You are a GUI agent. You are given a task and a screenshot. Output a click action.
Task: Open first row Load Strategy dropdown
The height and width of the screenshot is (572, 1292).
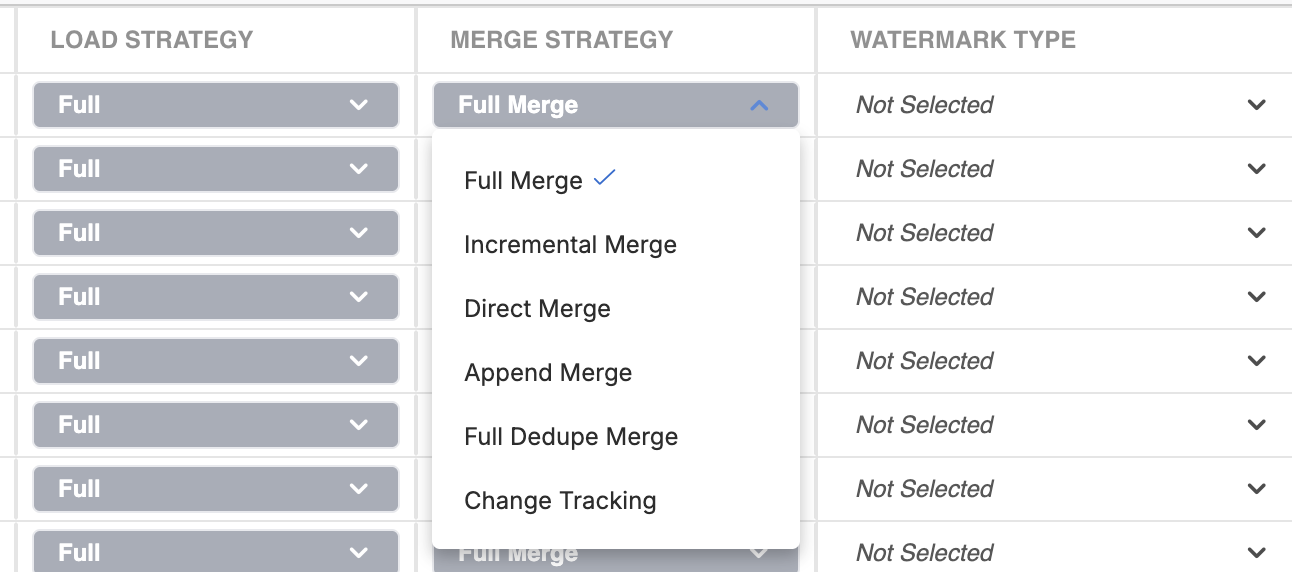[x=215, y=105]
